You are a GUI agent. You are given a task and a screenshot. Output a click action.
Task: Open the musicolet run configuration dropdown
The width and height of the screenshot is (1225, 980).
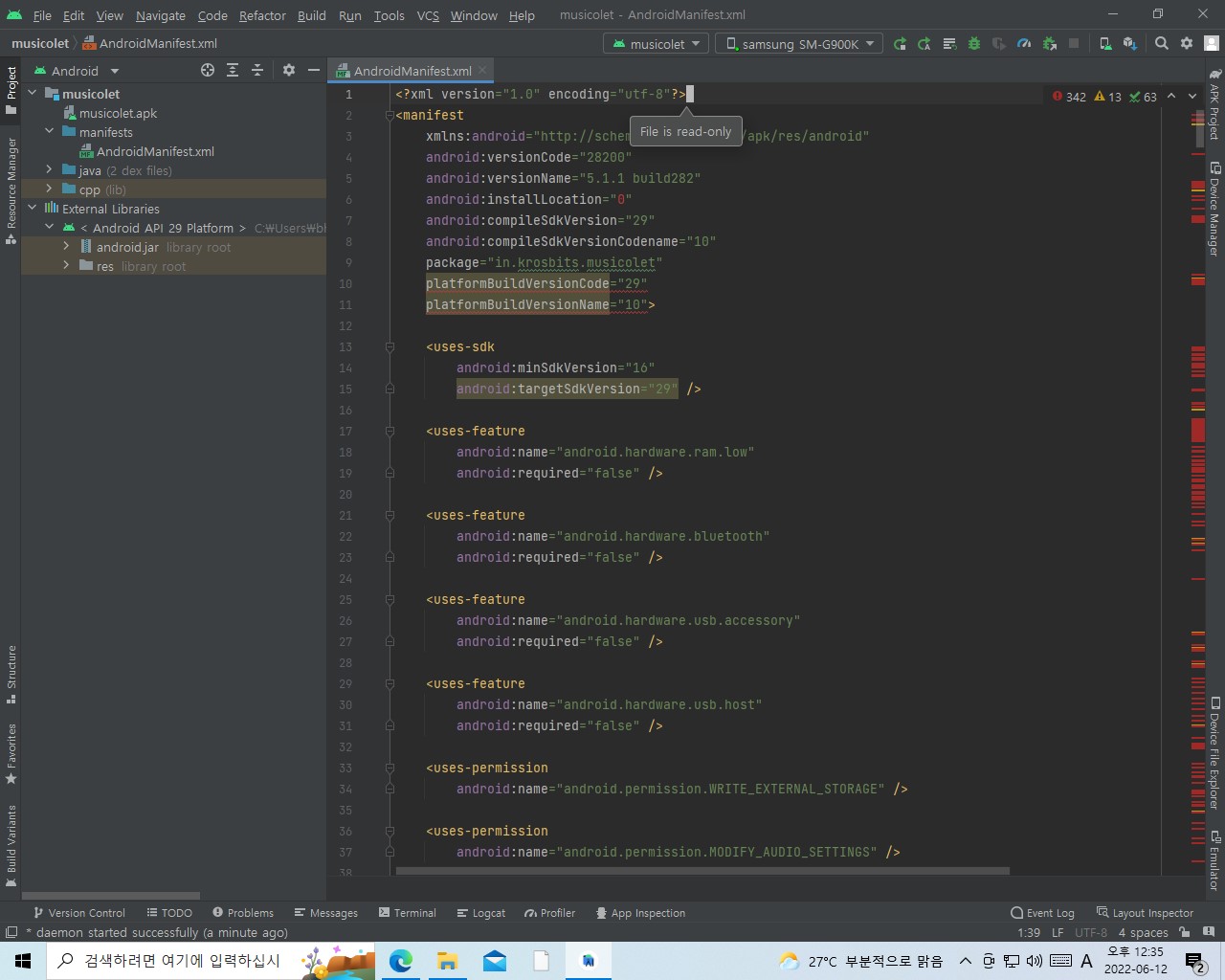(657, 44)
